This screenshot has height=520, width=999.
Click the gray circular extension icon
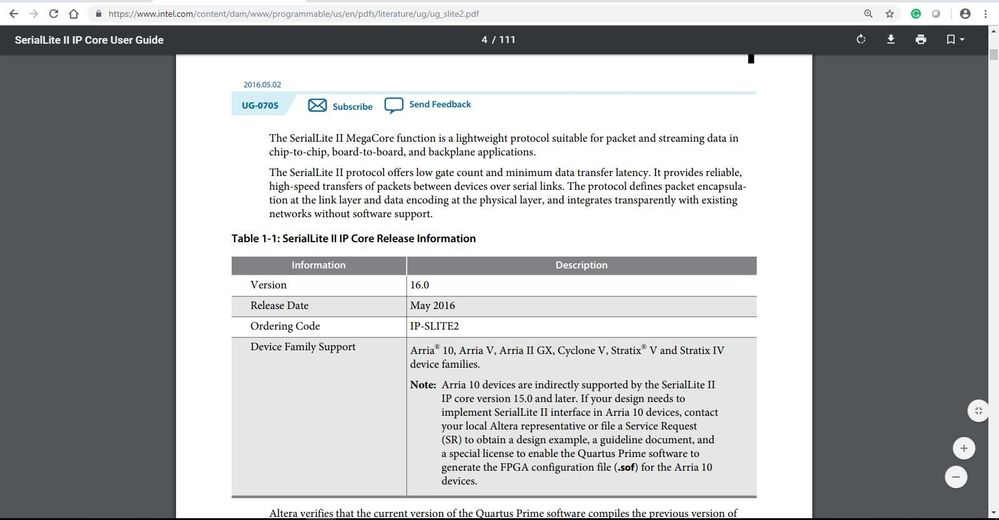click(x=935, y=13)
